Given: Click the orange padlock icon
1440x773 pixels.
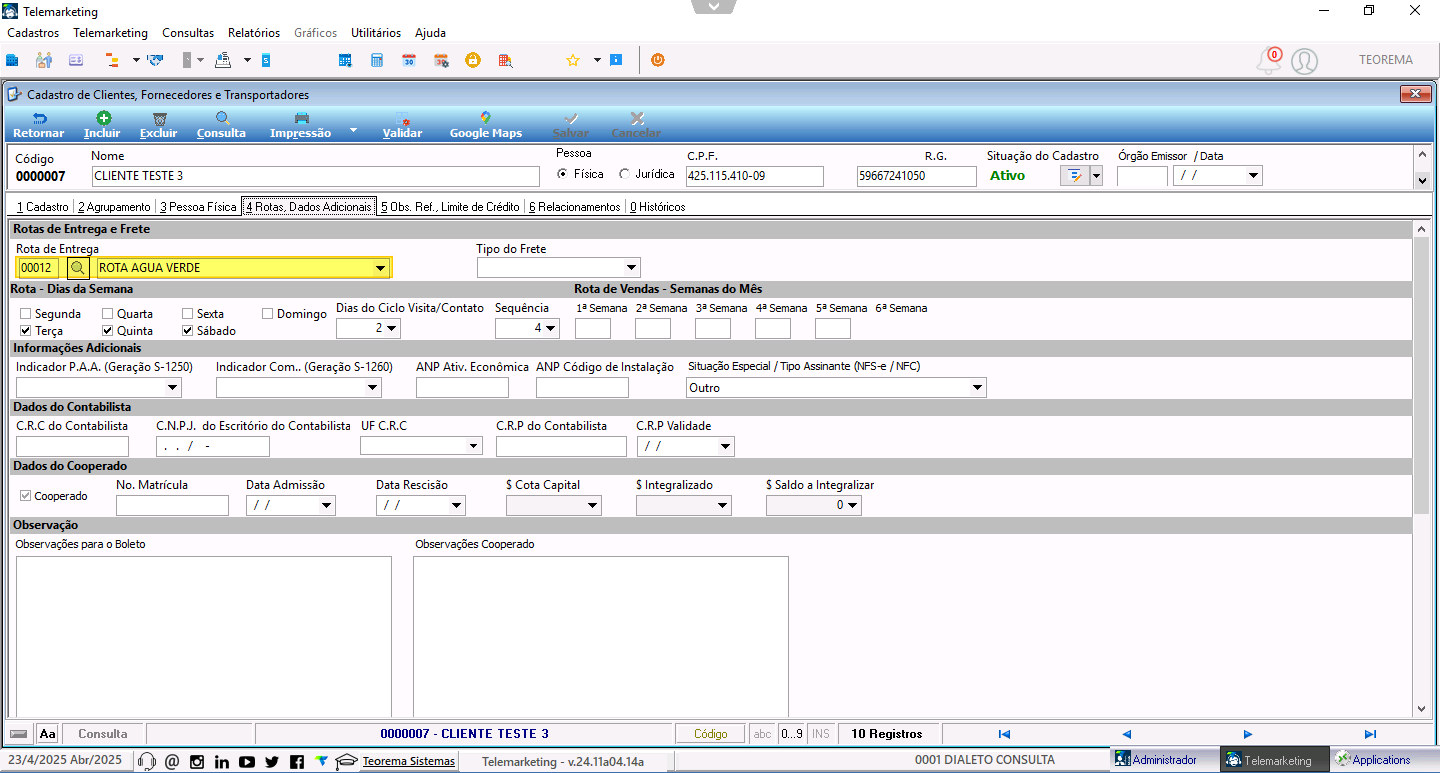Looking at the screenshot, I should click(472, 60).
